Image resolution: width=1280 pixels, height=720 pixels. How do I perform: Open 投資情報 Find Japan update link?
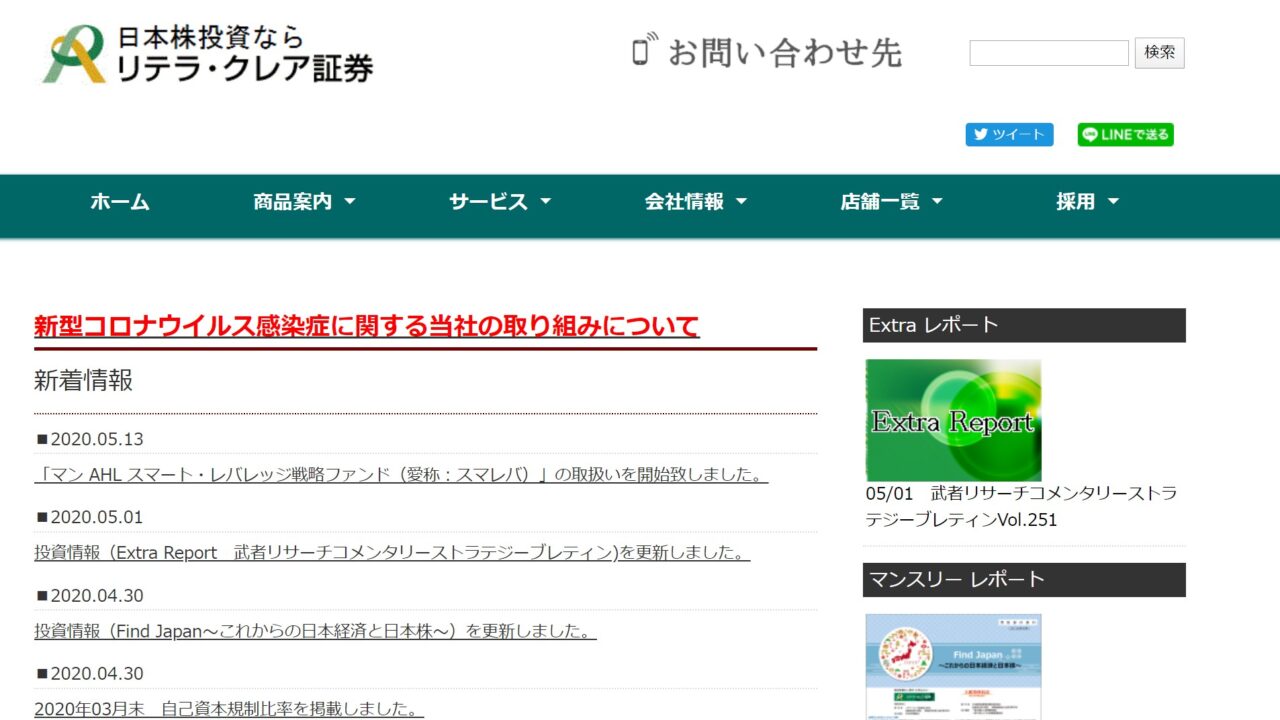point(315,631)
